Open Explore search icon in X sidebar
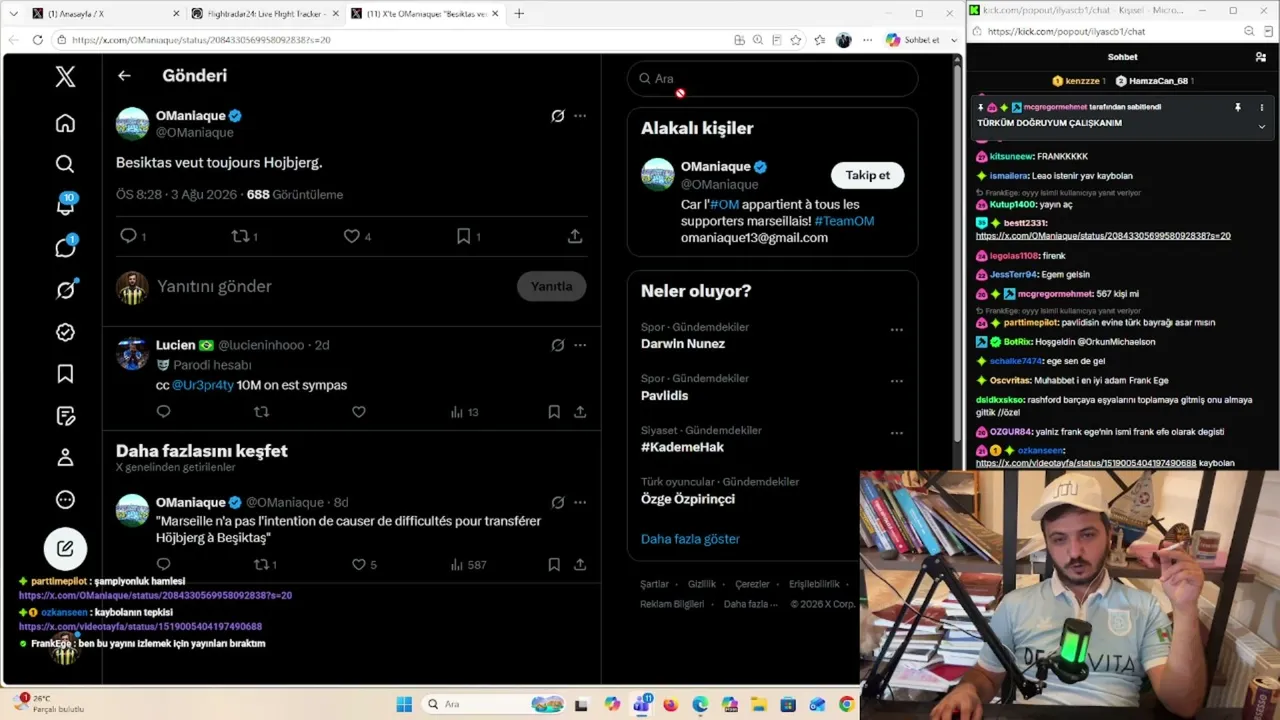 pos(65,164)
